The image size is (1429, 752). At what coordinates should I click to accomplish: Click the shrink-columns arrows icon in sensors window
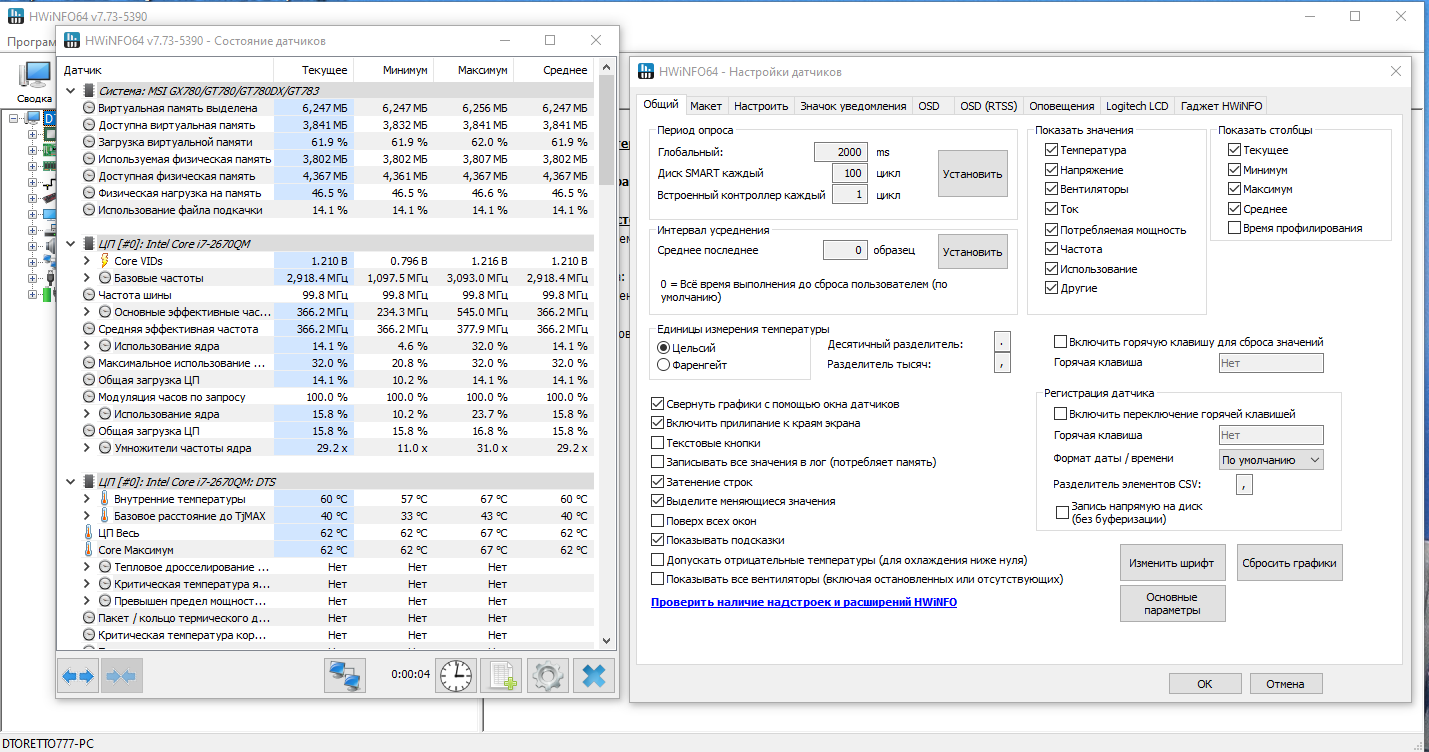click(122, 676)
